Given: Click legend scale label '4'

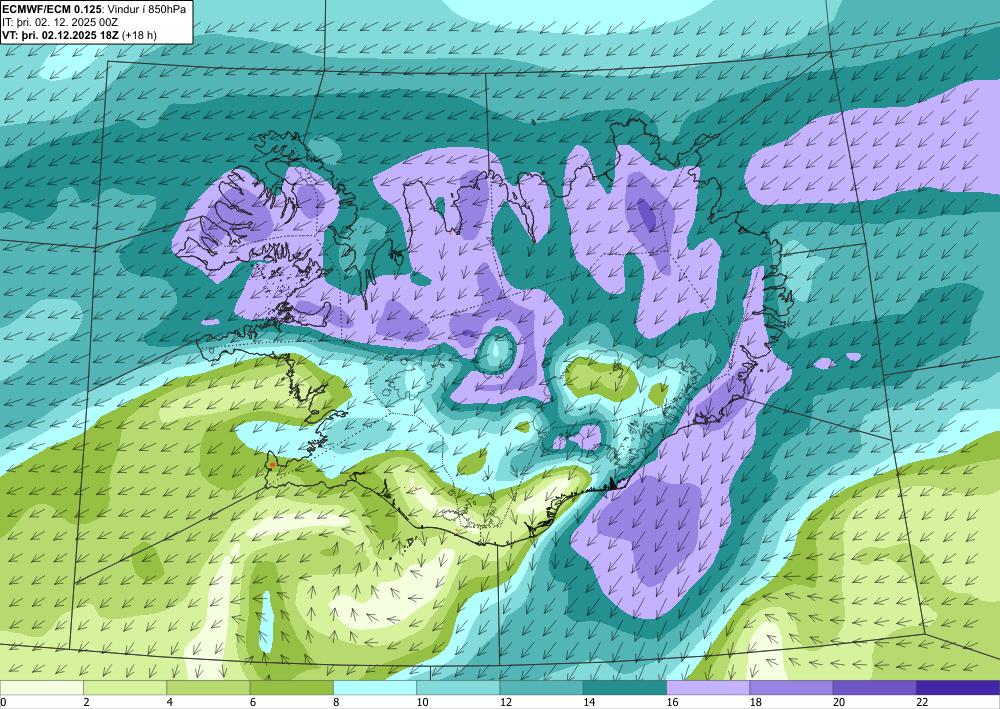Looking at the screenshot, I should [170, 702].
